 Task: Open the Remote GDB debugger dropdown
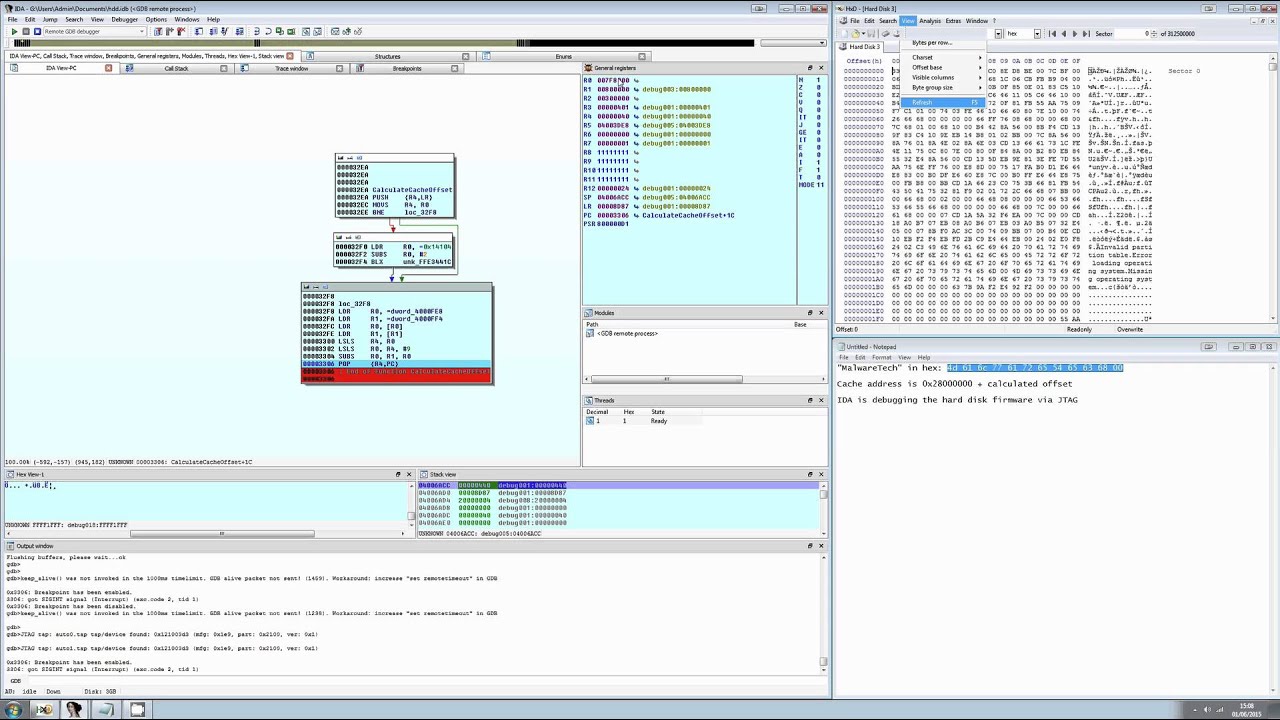[x=142, y=32]
